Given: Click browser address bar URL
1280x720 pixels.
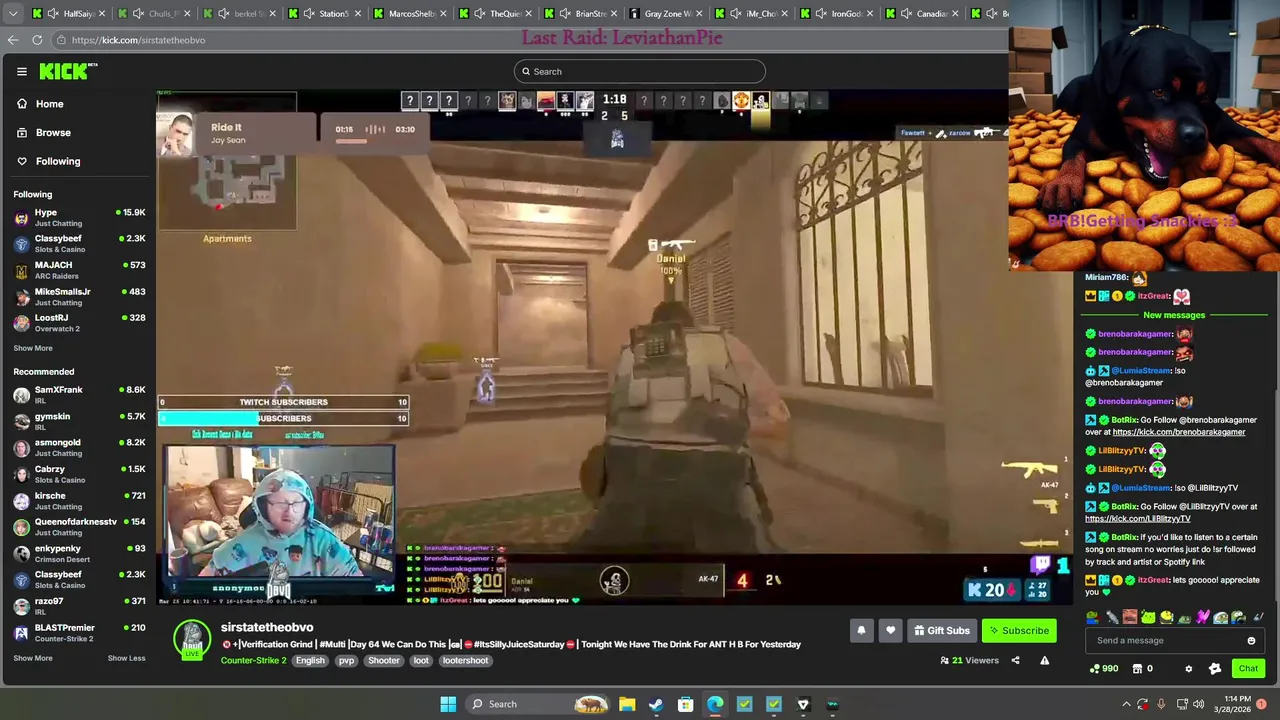Looking at the screenshot, I should 138,40.
